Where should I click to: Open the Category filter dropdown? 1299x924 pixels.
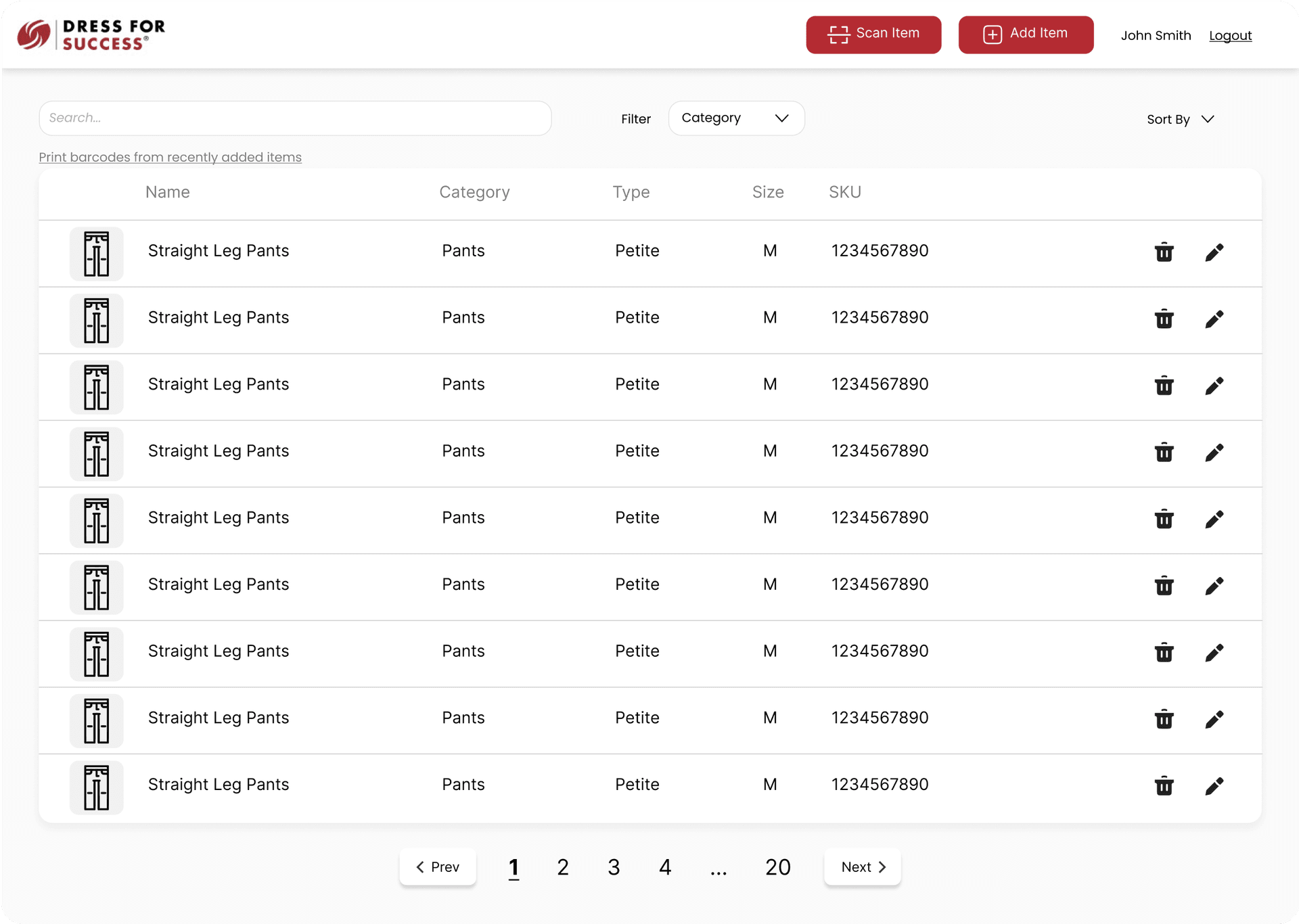tap(735, 118)
